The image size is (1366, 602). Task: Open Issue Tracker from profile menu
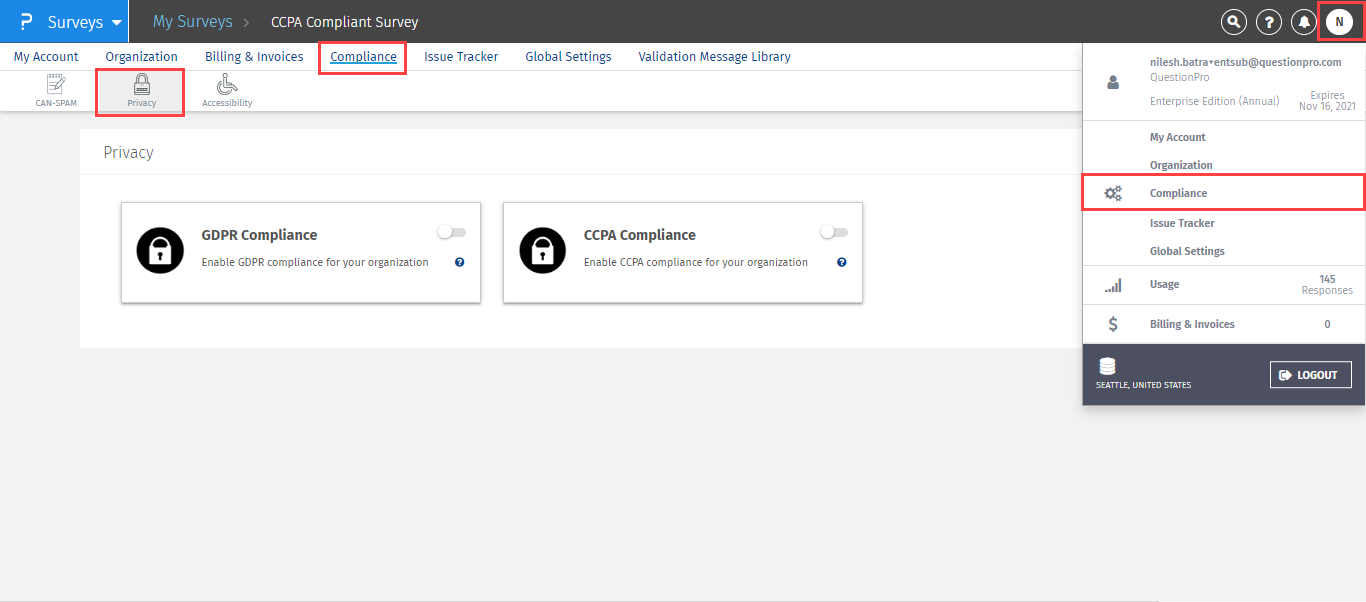click(x=1182, y=223)
